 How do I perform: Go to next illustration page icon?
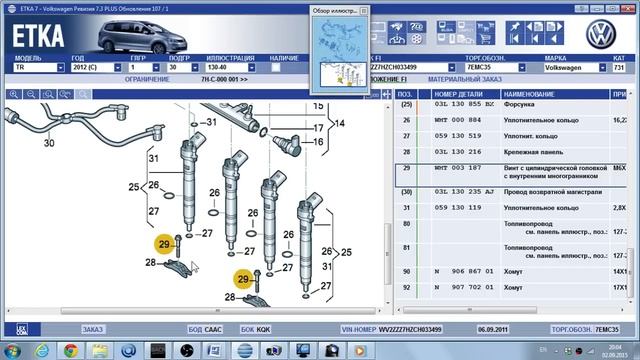pyautogui.click(x=554, y=27)
